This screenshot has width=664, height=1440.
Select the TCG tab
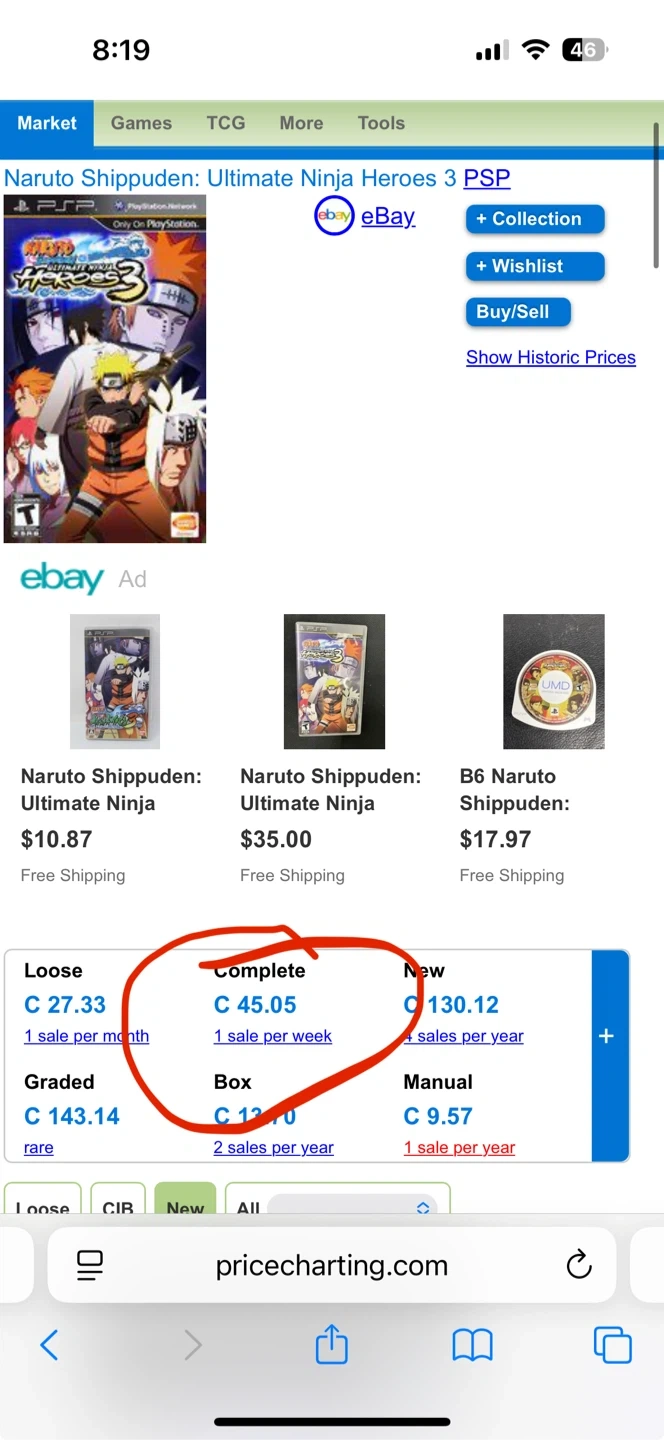pos(226,123)
